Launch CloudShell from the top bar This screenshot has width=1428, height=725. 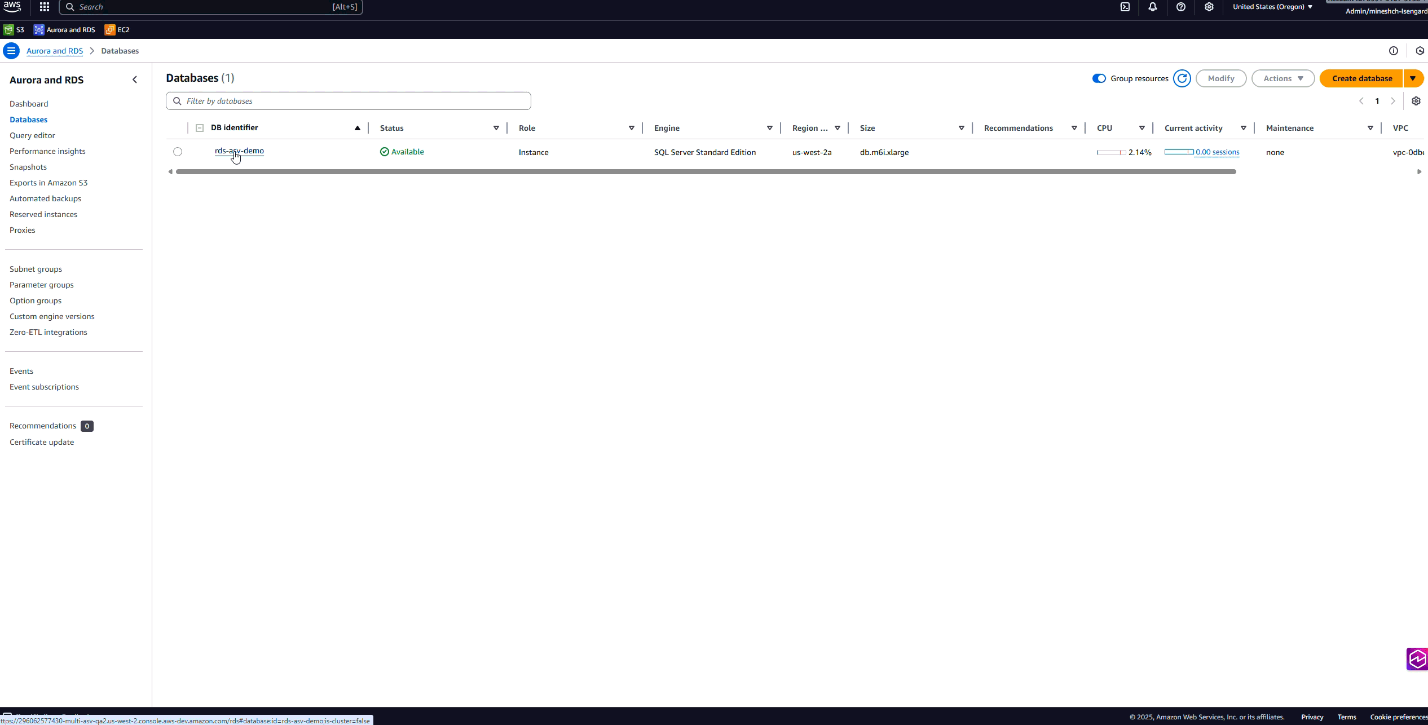point(1125,7)
